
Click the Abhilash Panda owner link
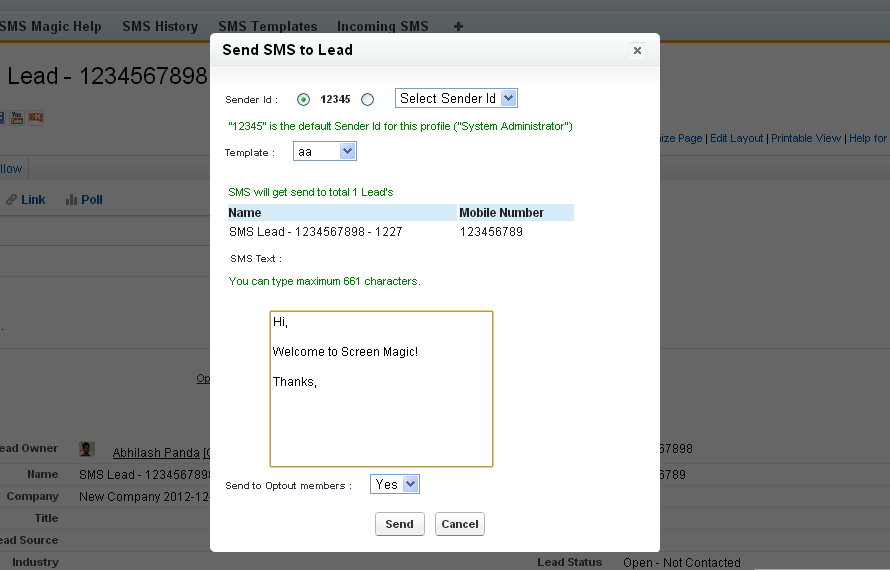point(156,452)
